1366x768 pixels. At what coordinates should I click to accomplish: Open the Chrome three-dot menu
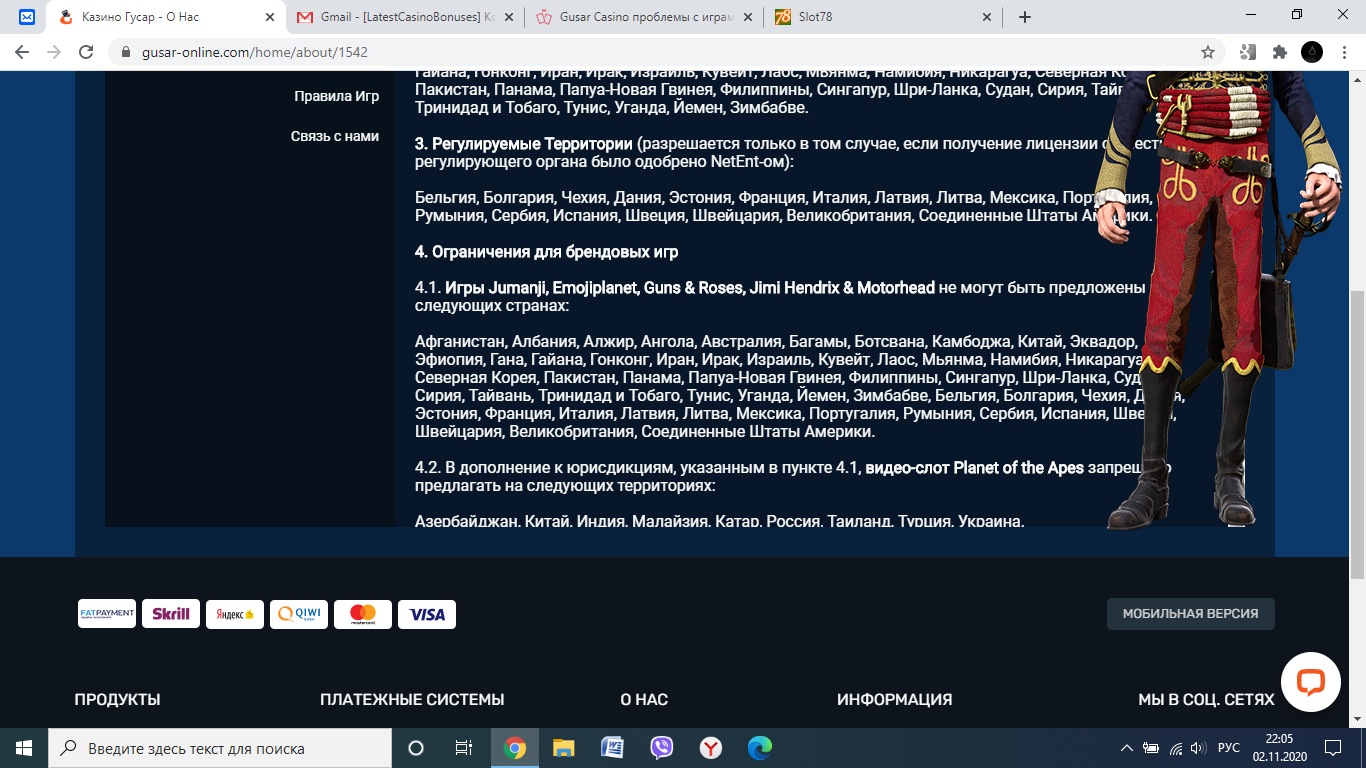click(1343, 52)
